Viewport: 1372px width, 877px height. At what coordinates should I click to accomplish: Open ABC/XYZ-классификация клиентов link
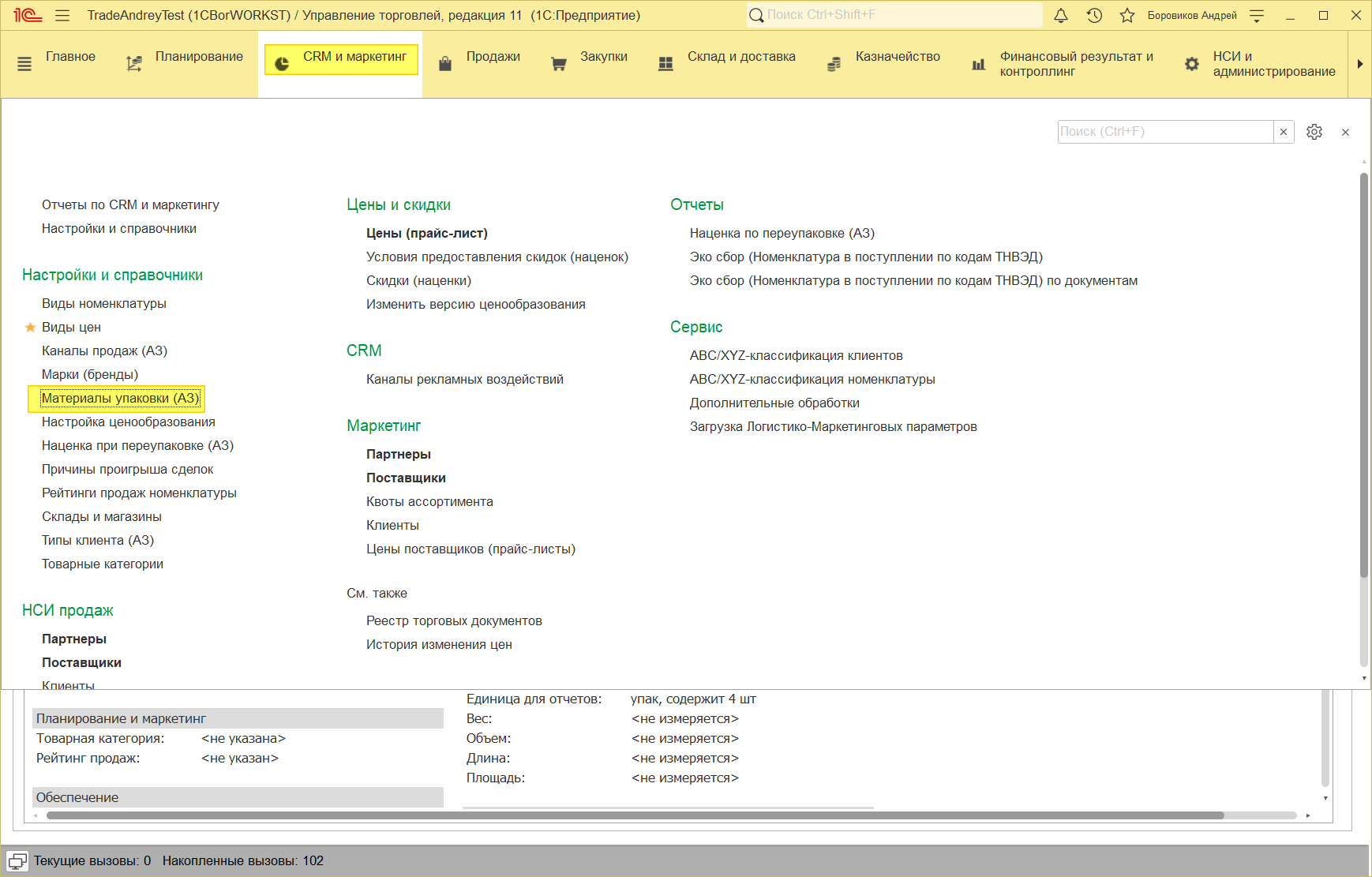pyautogui.click(x=796, y=355)
